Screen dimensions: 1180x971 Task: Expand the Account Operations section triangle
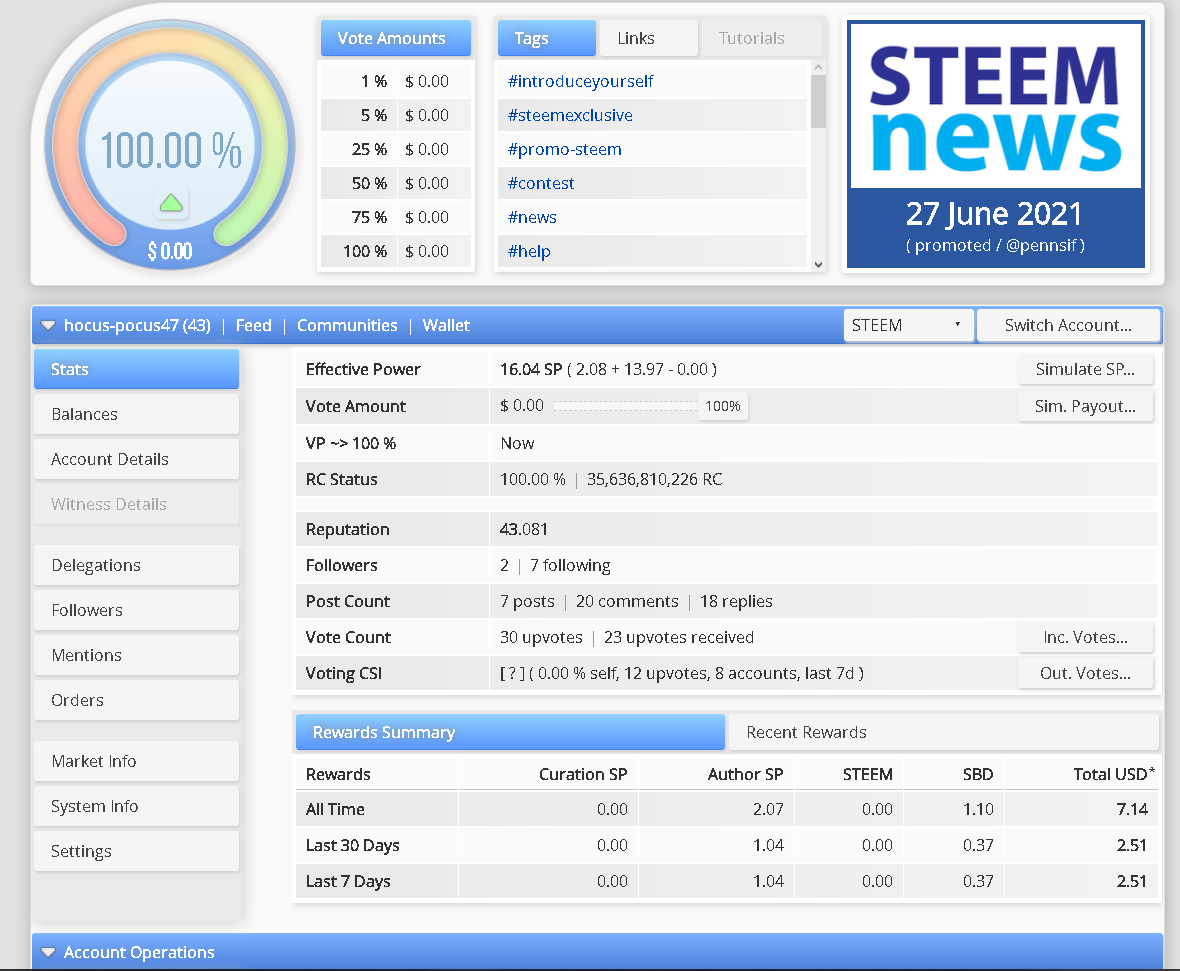(x=48, y=952)
